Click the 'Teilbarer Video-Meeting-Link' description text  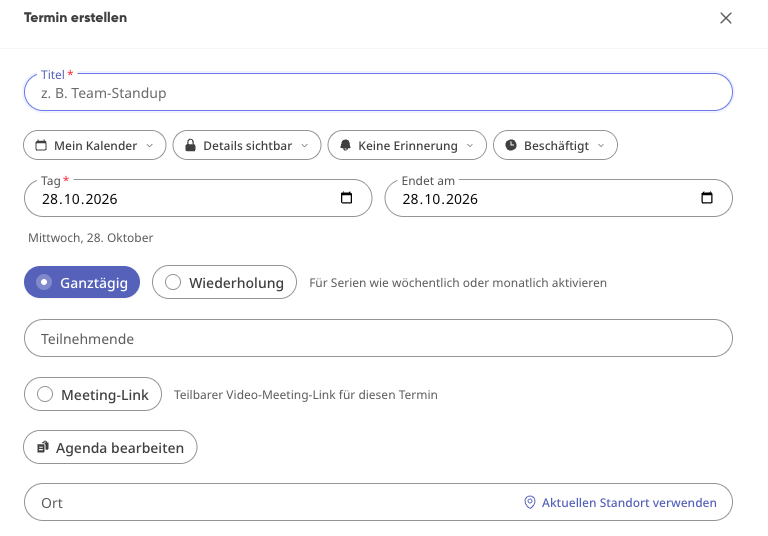(x=306, y=395)
